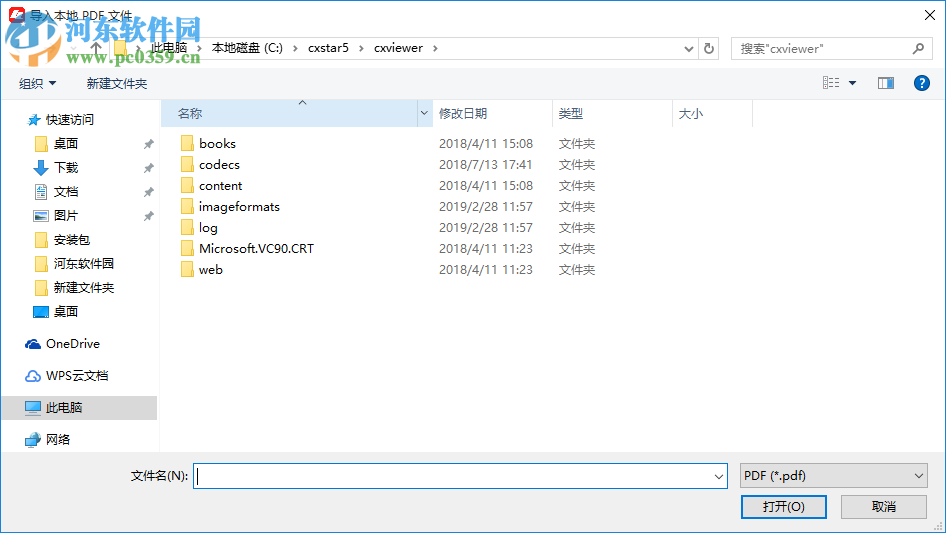Click the WPS云文档 cloud icon

(x=33, y=376)
